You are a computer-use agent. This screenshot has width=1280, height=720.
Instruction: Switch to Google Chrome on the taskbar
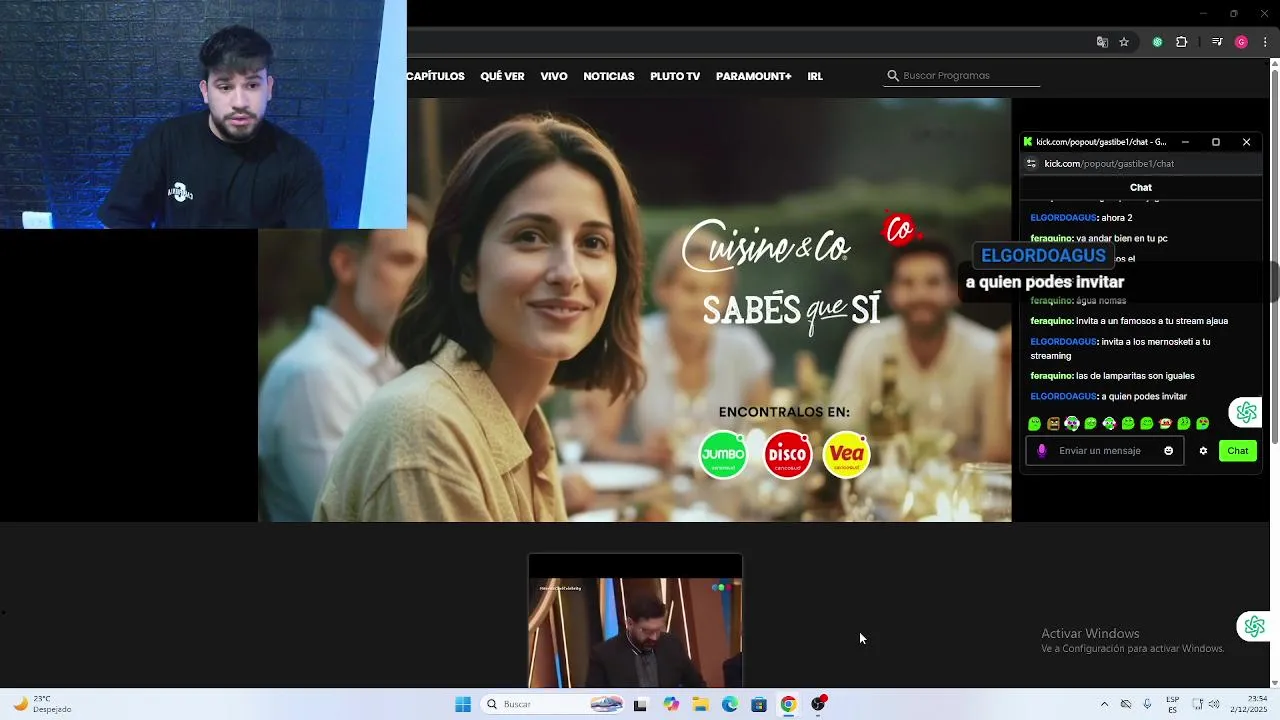coord(788,704)
